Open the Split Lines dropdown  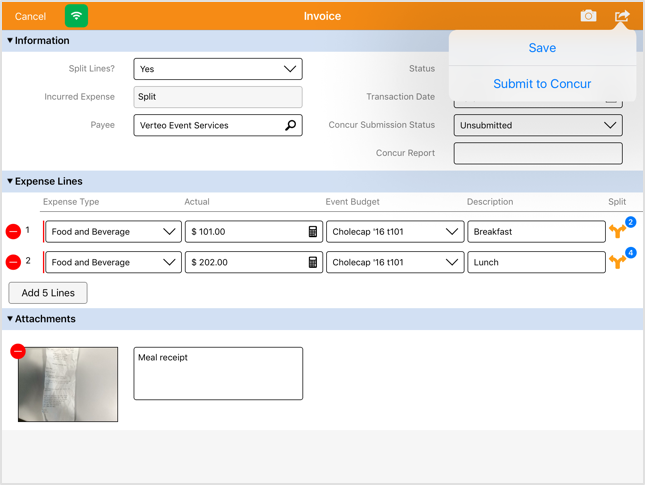click(218, 69)
